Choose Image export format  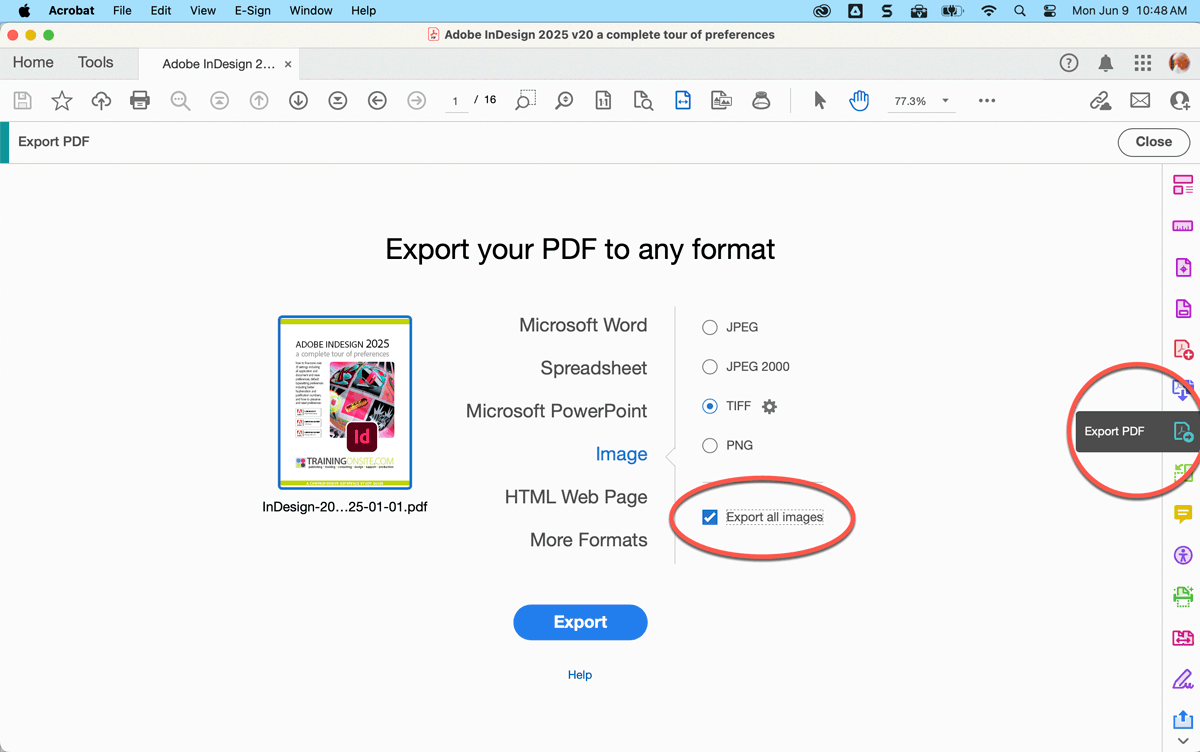click(x=621, y=454)
